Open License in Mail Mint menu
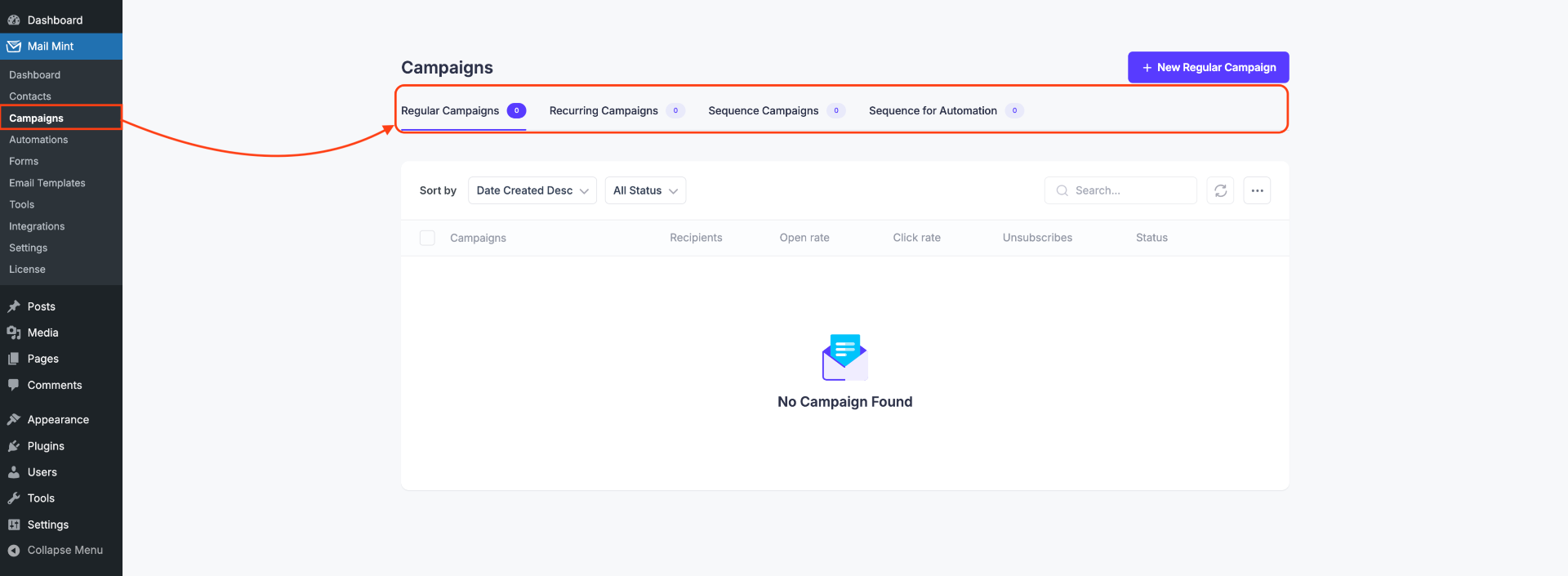Image resolution: width=1568 pixels, height=576 pixels. (x=27, y=269)
